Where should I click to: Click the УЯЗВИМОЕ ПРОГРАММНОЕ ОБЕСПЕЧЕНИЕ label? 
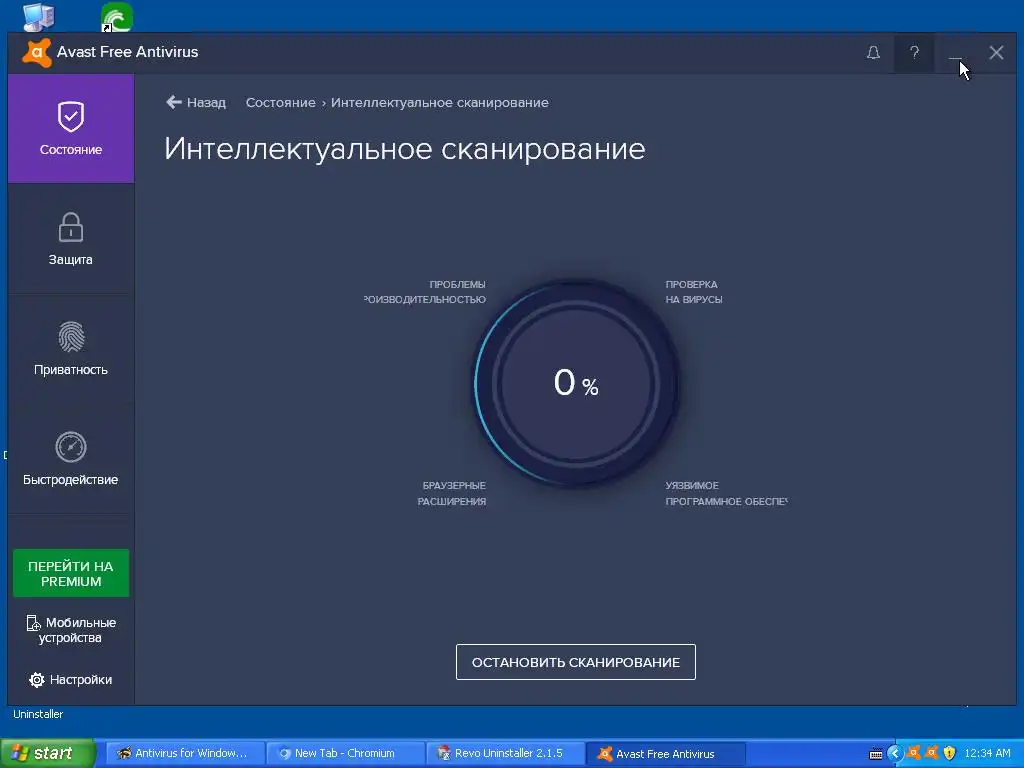coord(726,494)
